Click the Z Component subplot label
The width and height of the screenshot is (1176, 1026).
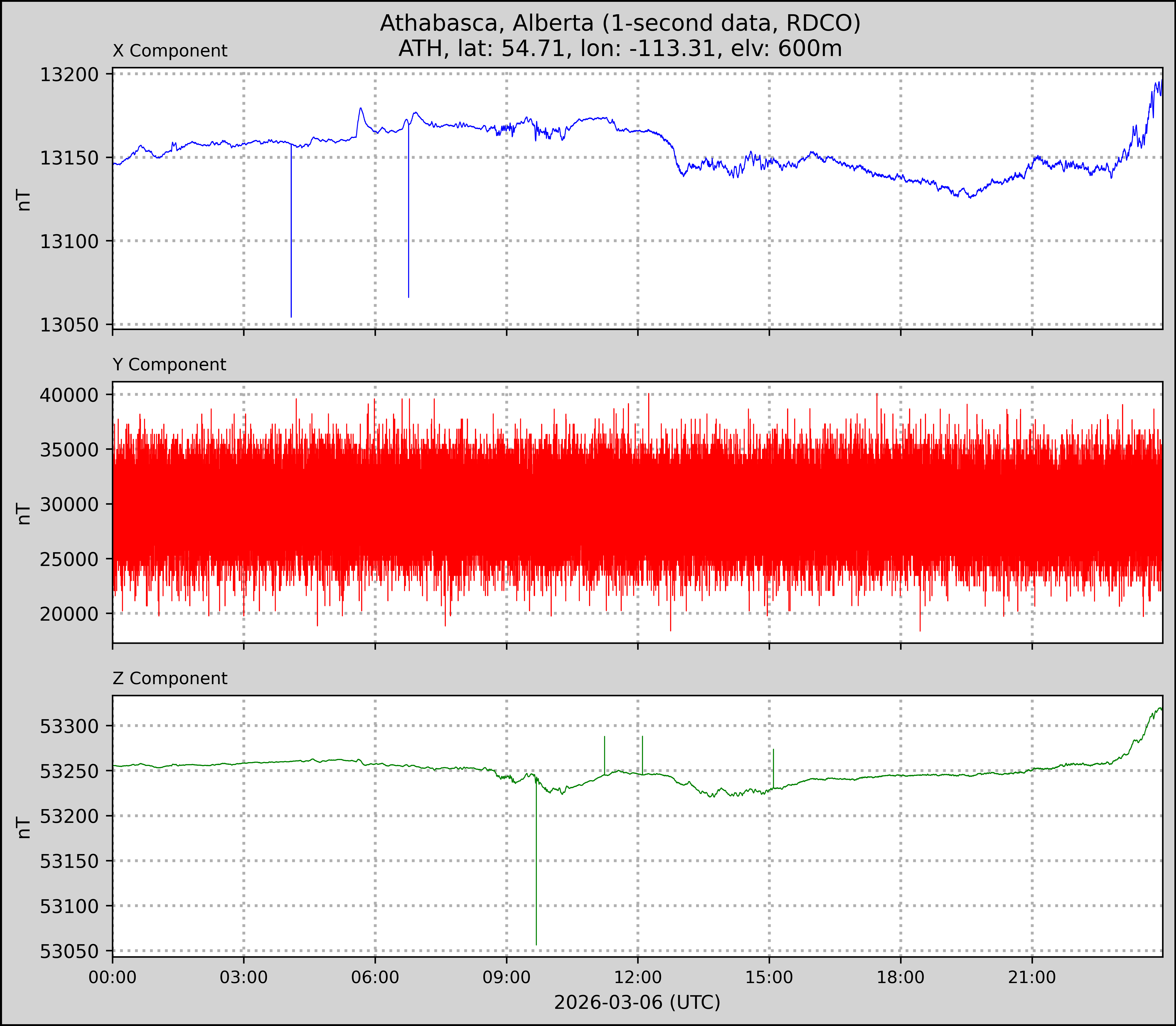(170, 679)
